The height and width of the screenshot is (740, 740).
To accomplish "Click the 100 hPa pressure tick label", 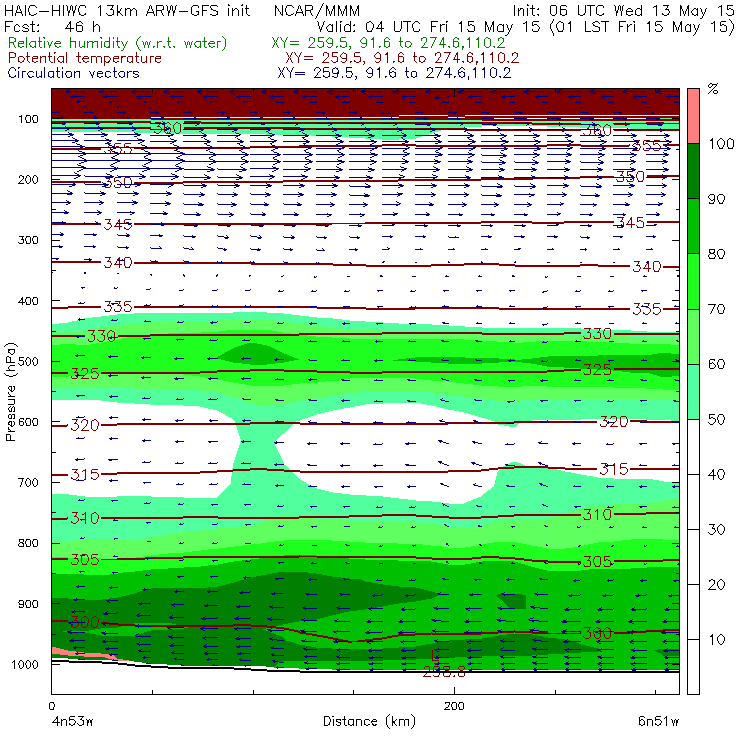I will pos(28,119).
